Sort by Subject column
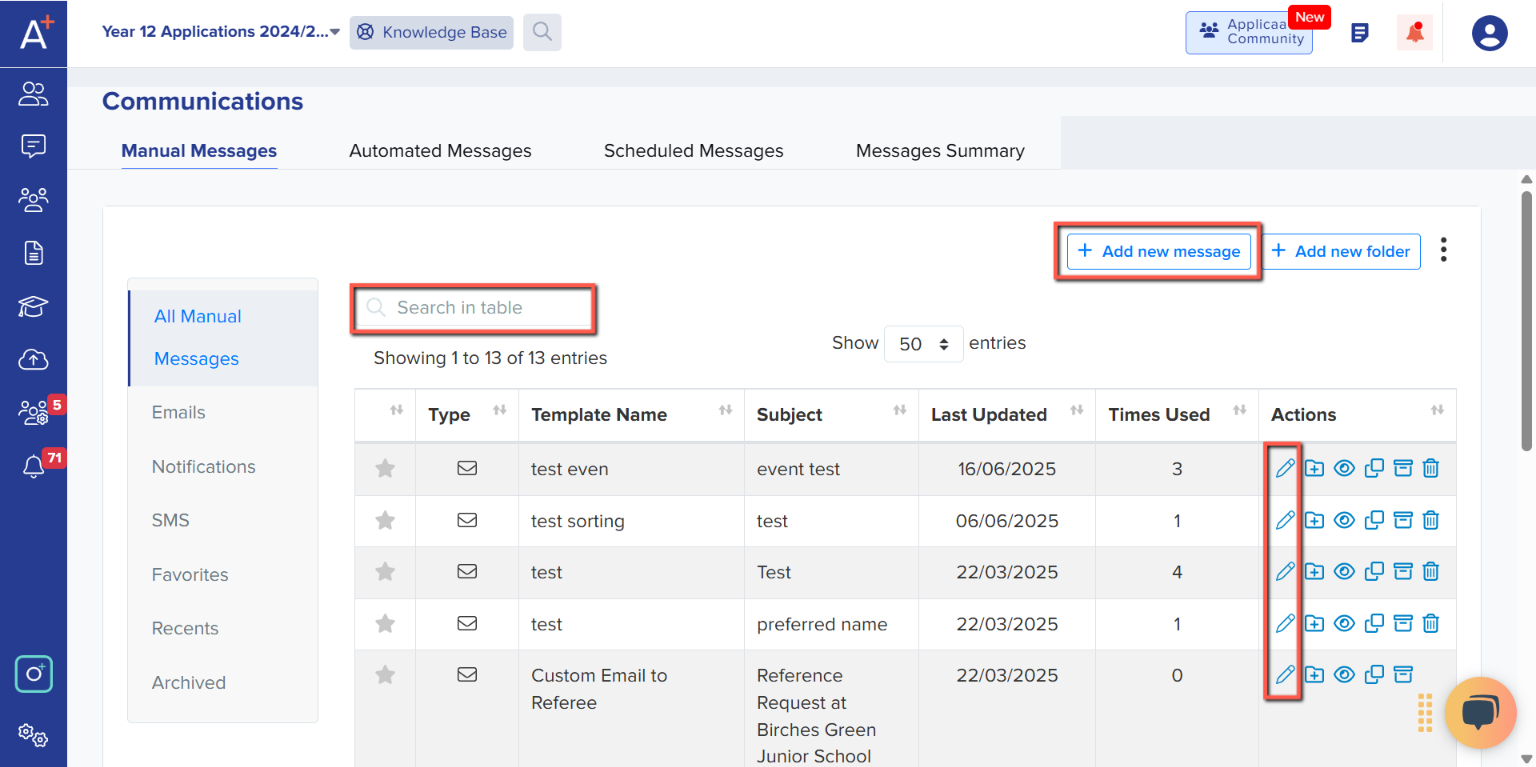 [x=831, y=415]
